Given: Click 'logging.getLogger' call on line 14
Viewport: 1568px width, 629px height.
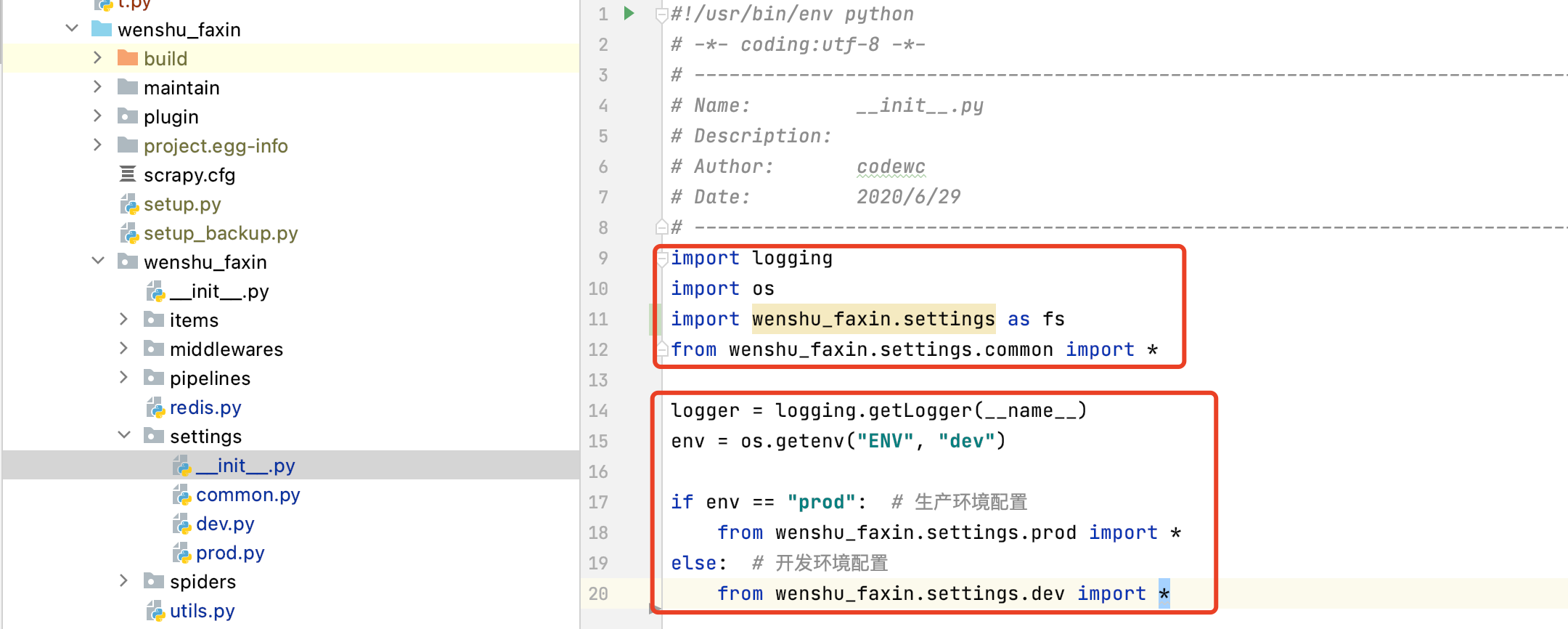Looking at the screenshot, I should tap(873, 410).
